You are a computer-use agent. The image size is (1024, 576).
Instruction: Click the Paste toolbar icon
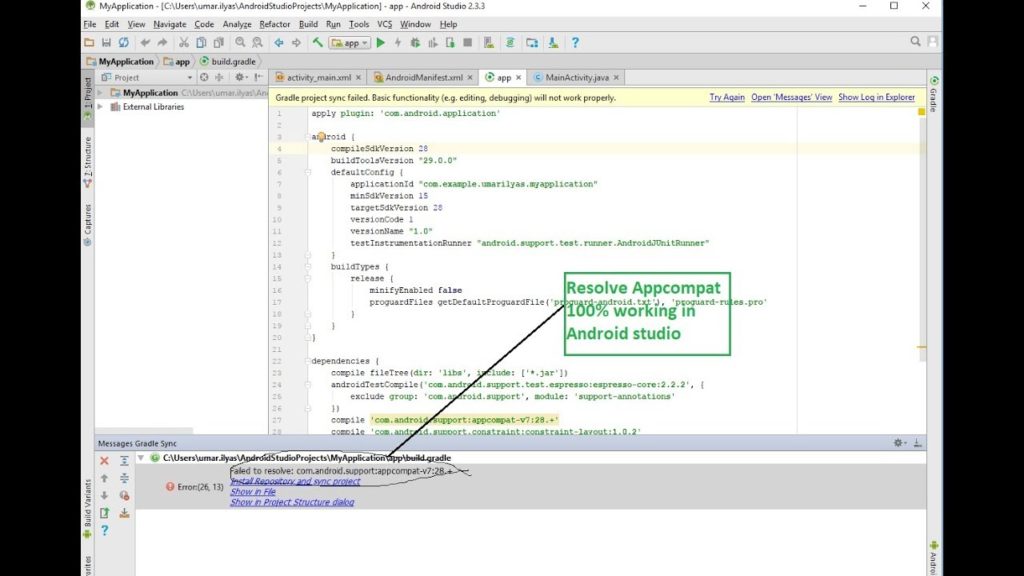click(x=219, y=42)
